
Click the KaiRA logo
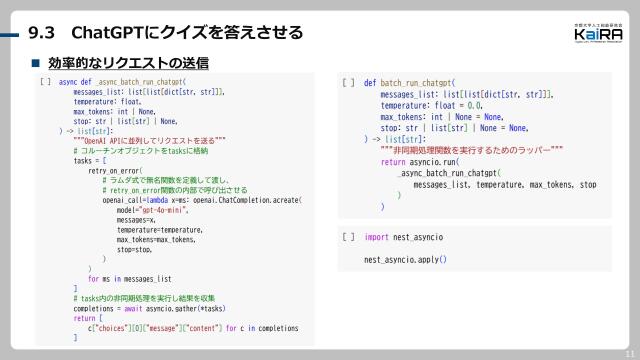[598, 33]
